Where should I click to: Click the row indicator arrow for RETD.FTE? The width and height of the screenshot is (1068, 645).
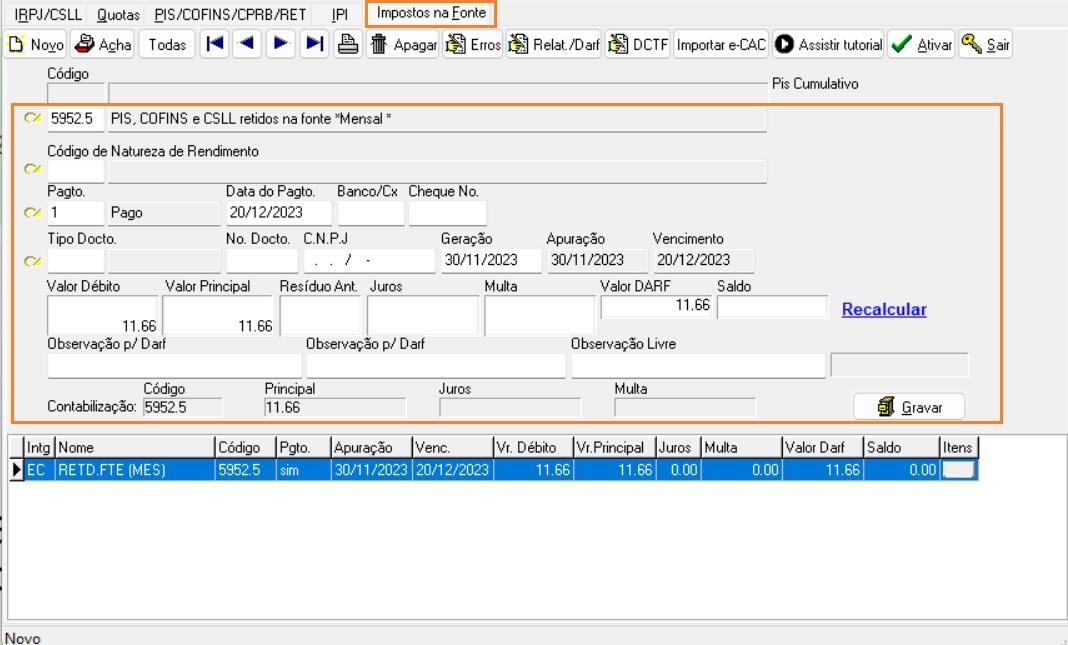(x=16, y=470)
